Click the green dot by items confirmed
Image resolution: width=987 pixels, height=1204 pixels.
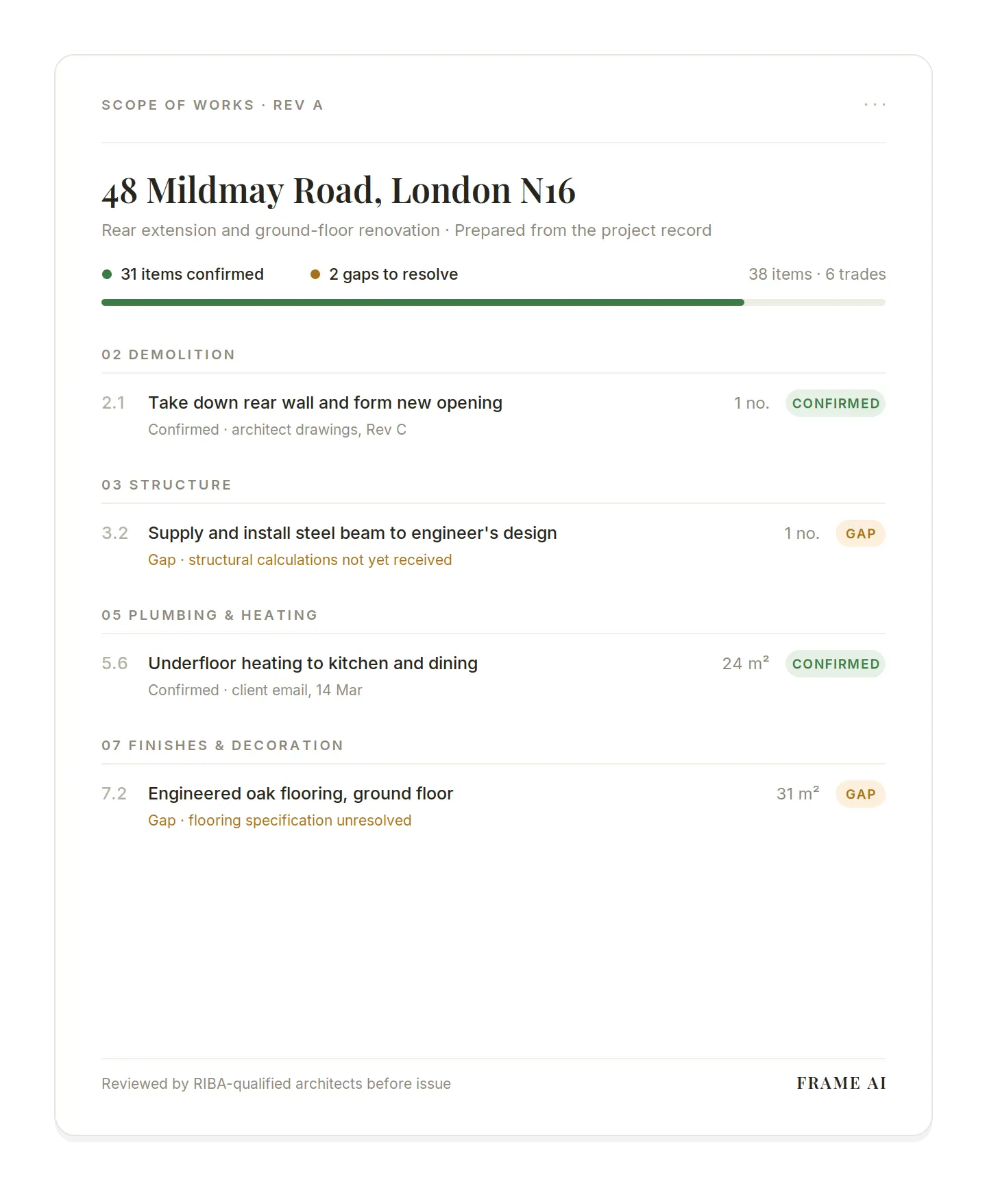click(107, 274)
